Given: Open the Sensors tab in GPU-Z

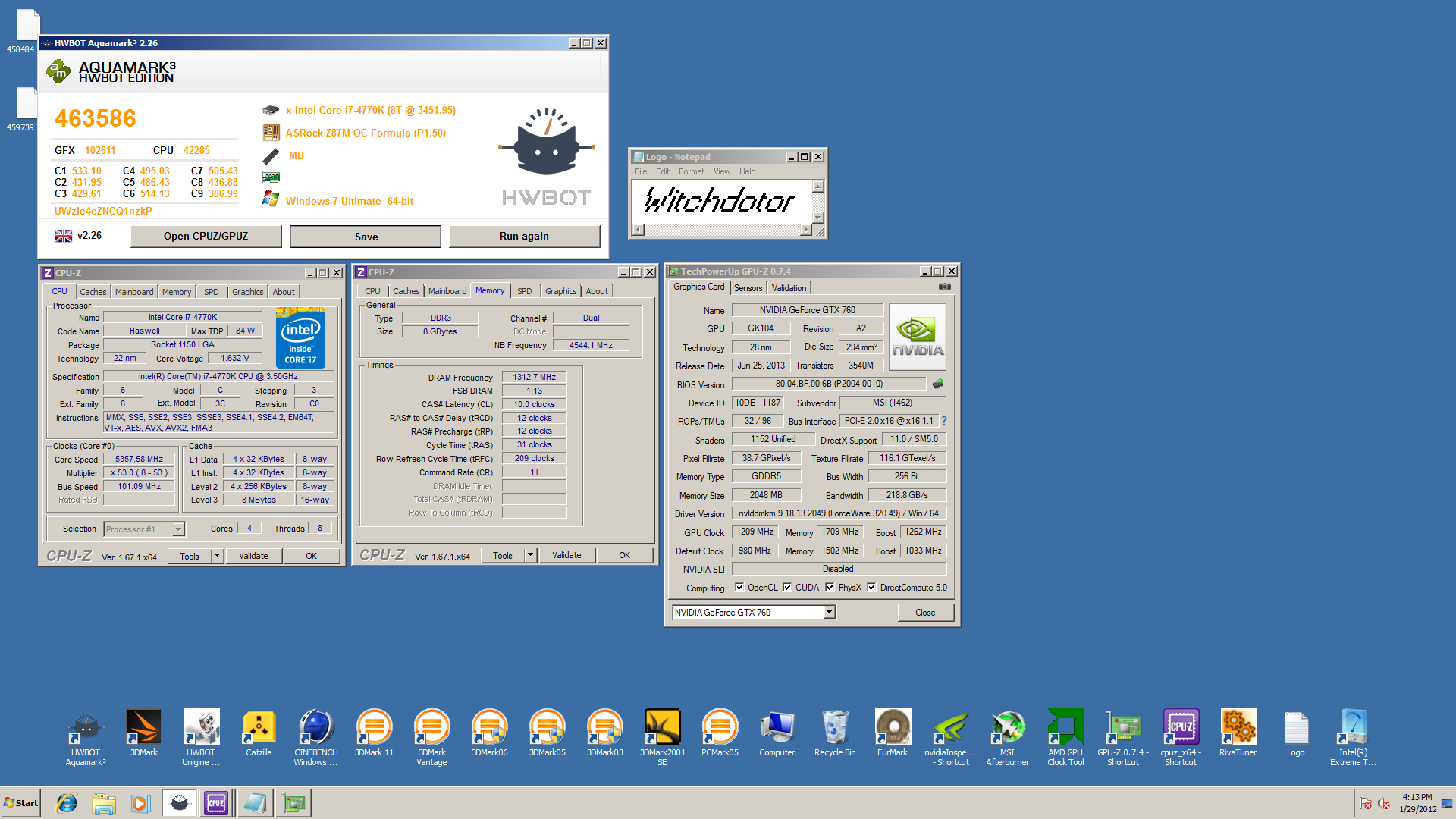Looking at the screenshot, I should (748, 288).
